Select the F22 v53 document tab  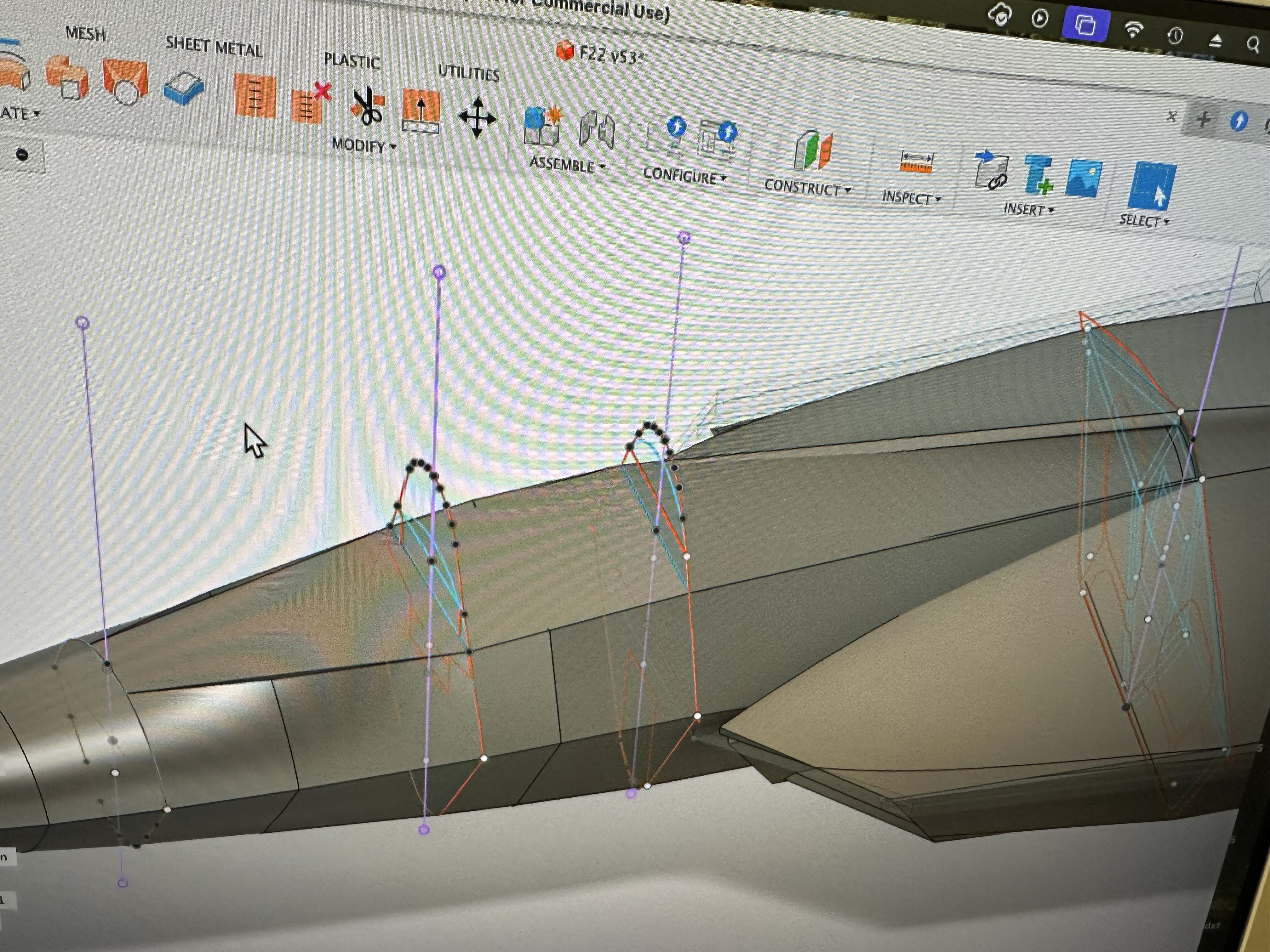click(600, 54)
